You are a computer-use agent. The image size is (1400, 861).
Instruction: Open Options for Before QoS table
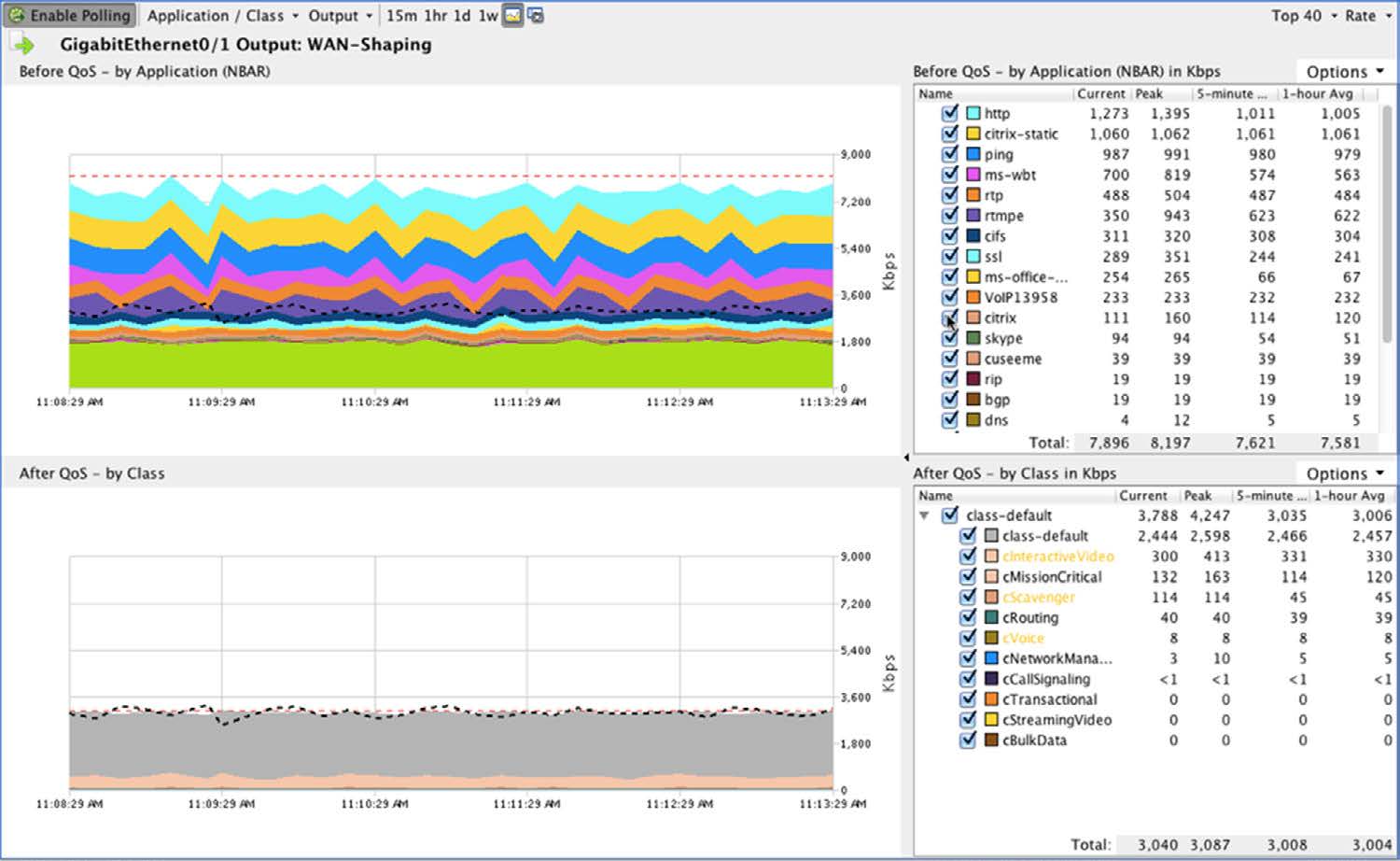click(x=1344, y=72)
